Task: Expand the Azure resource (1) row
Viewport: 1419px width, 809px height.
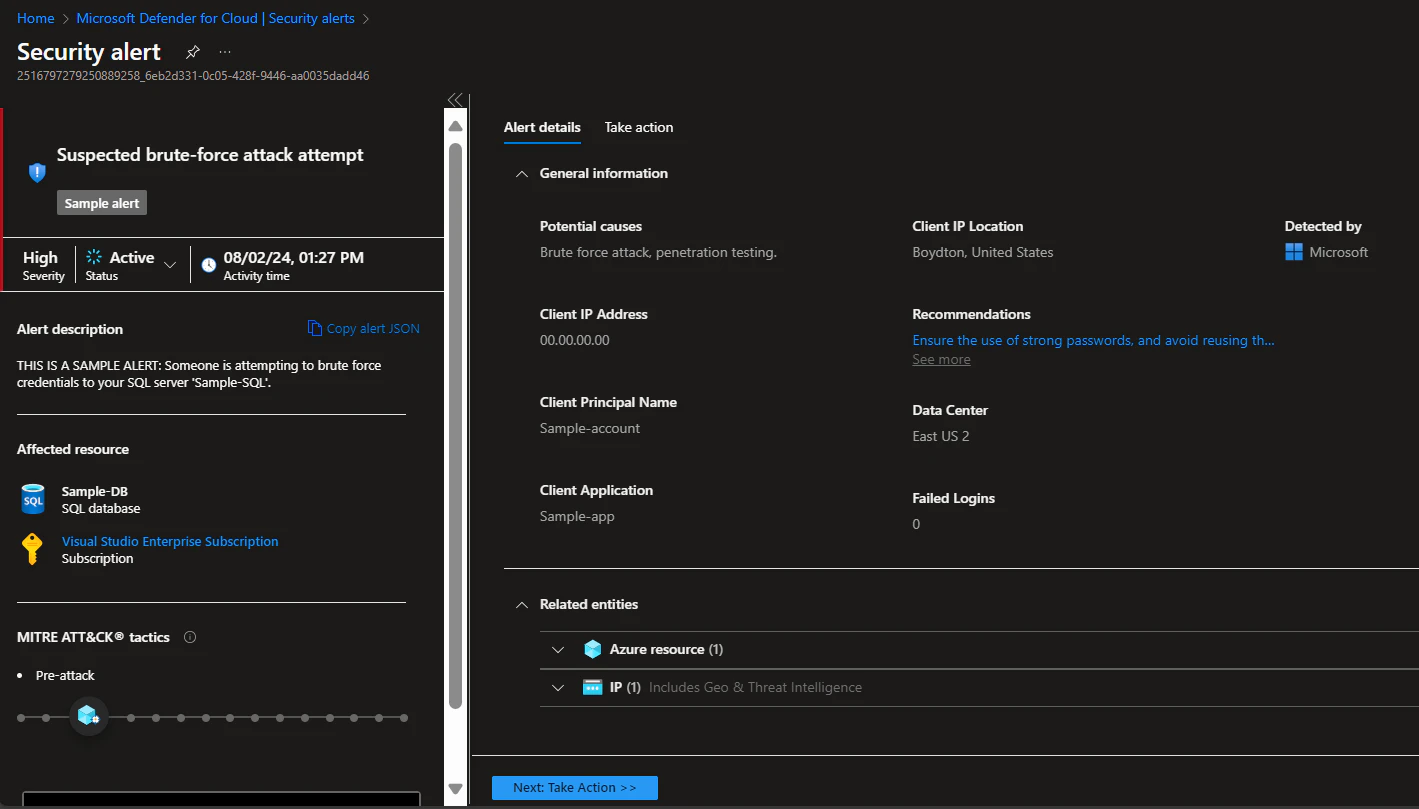Action: 558,649
